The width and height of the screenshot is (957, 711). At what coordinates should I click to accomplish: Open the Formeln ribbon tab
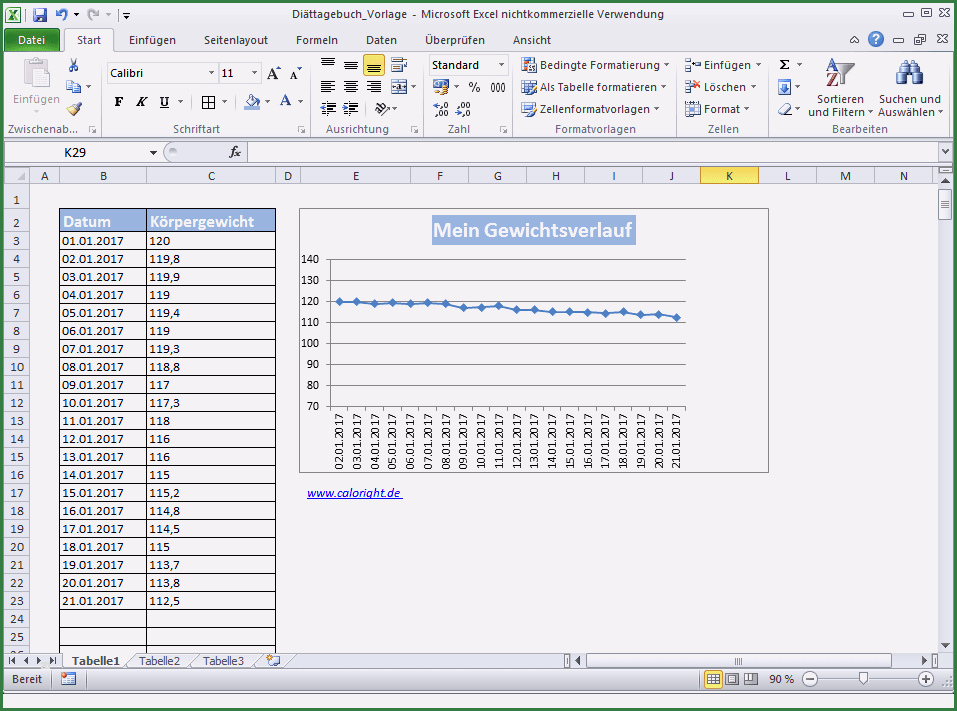[x=316, y=40]
